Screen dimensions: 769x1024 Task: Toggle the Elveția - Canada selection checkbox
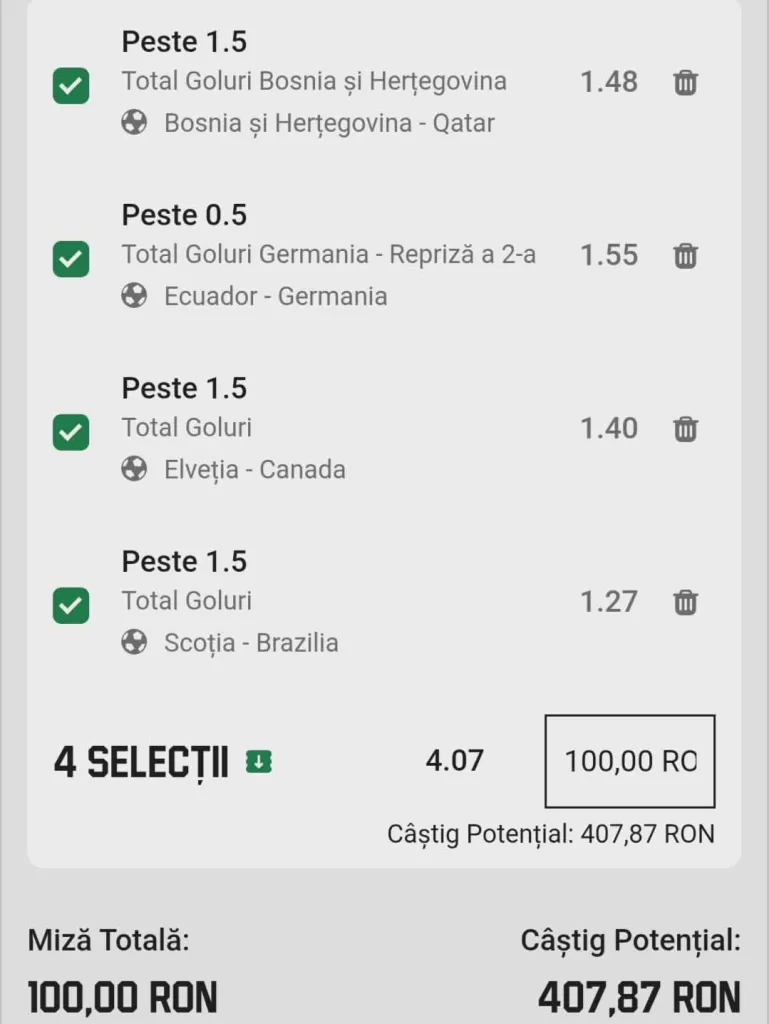[x=71, y=432]
